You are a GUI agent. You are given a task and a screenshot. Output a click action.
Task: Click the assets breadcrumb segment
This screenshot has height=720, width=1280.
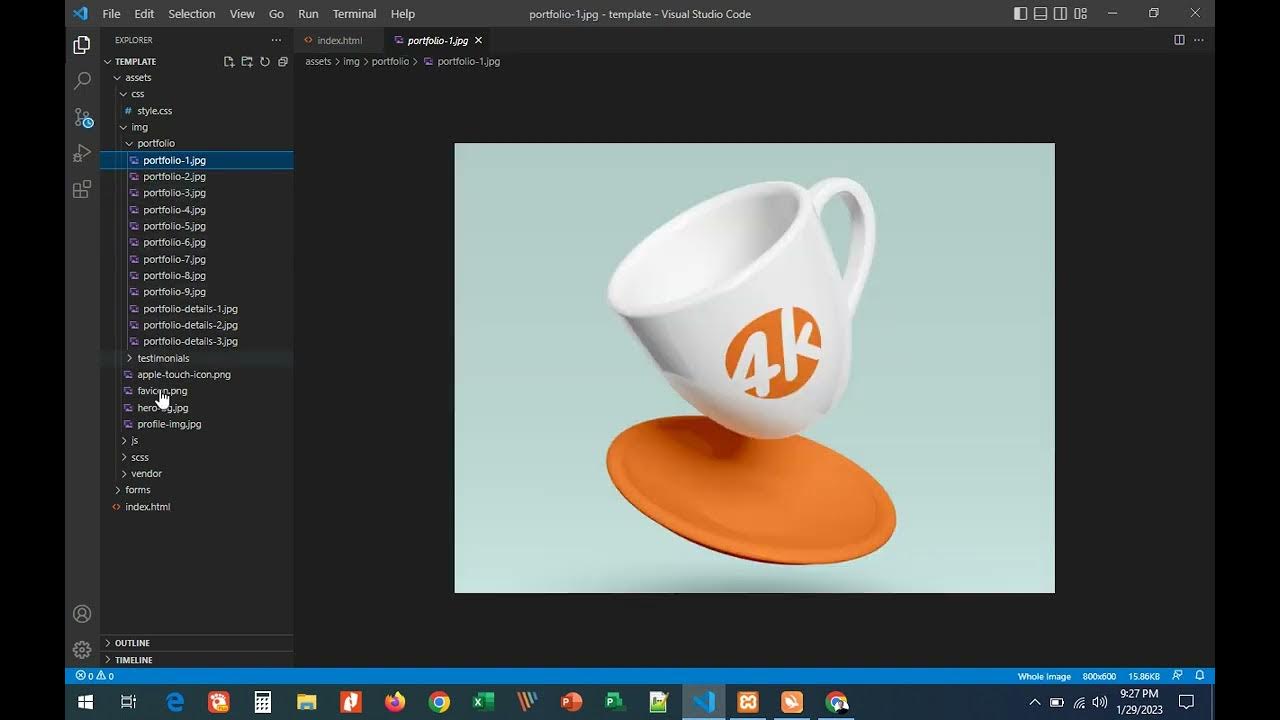pos(318,61)
